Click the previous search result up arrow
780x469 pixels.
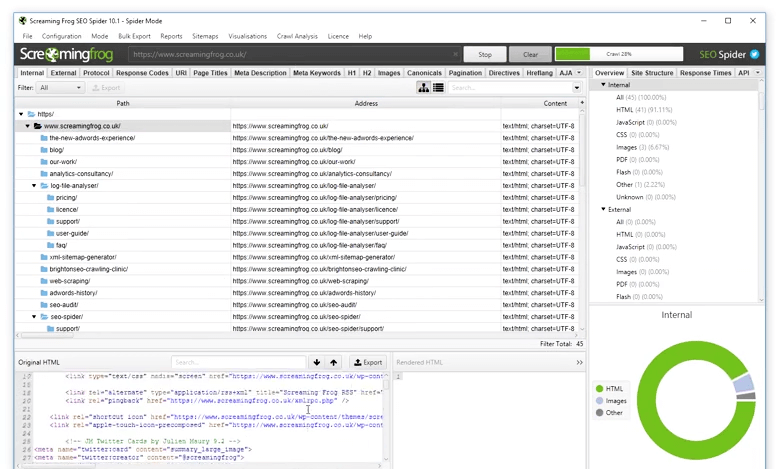coord(333,362)
